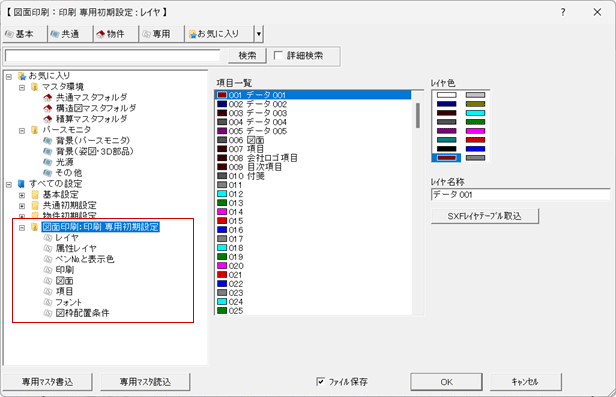This screenshot has width=616, height=397.
Task: Collapse the パースモニタ folder node
Action: 22,130
